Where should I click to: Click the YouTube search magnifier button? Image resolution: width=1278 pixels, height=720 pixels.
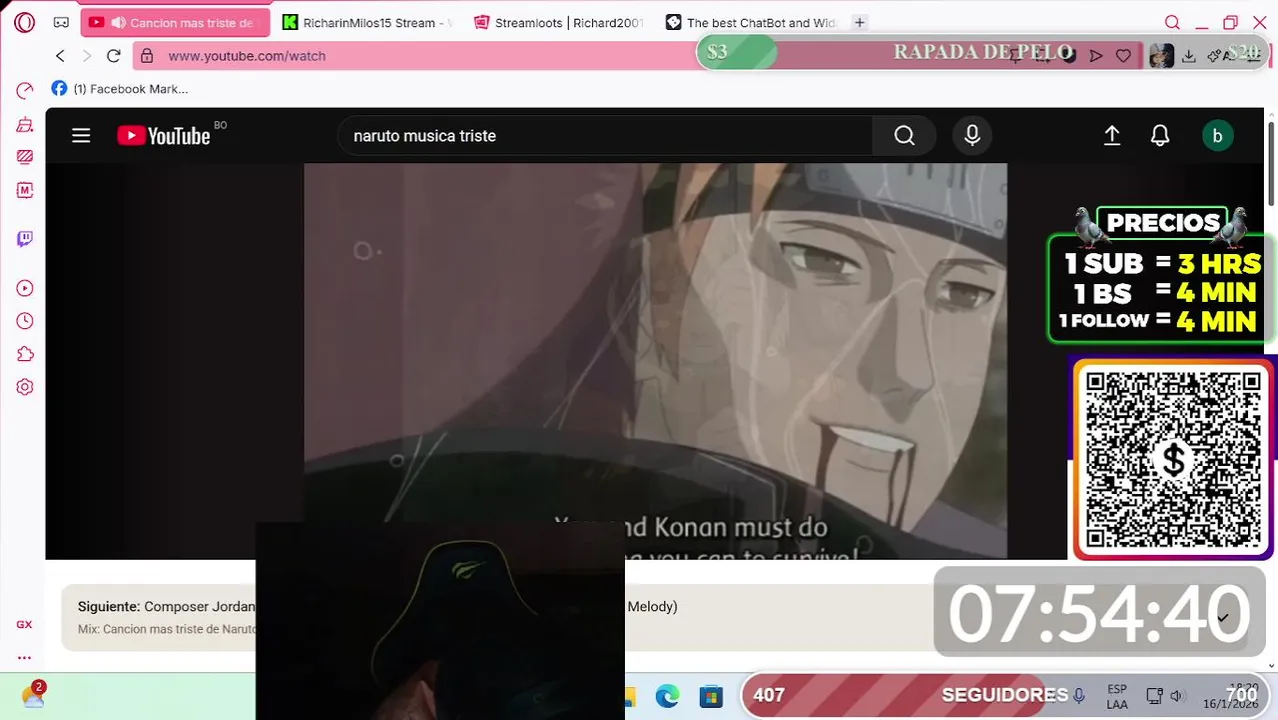(x=904, y=136)
